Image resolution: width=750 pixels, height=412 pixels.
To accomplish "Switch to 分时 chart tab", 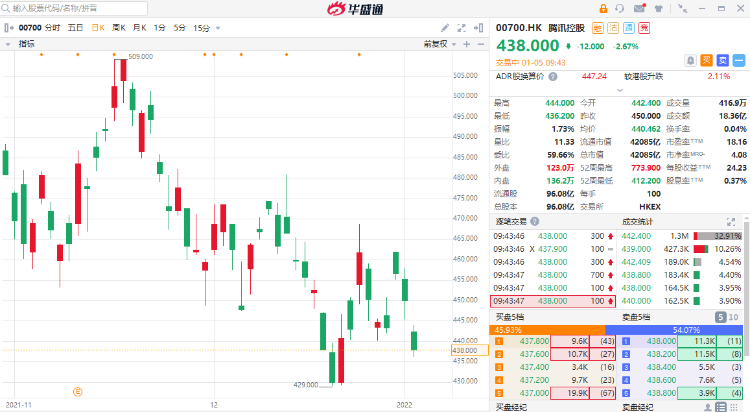I will coord(53,28).
